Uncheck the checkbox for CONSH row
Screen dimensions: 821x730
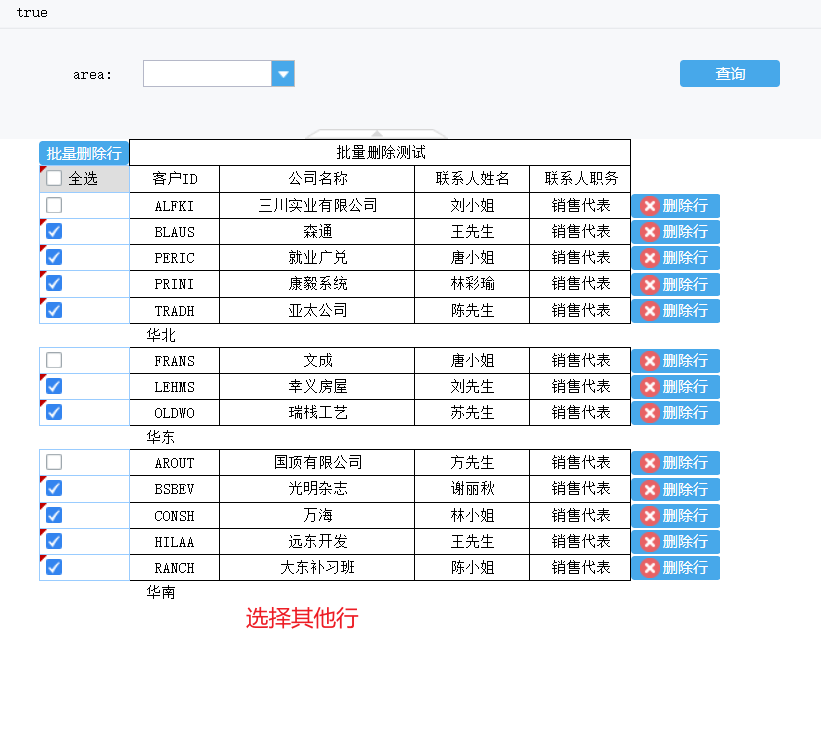click(54, 515)
